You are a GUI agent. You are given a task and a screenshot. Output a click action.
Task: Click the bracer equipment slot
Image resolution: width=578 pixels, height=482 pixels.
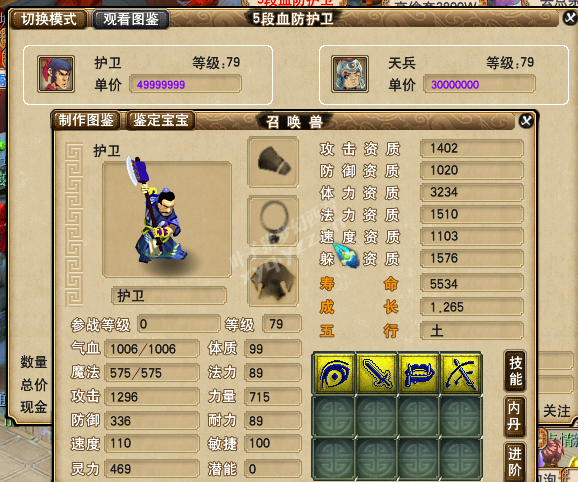[273, 162]
